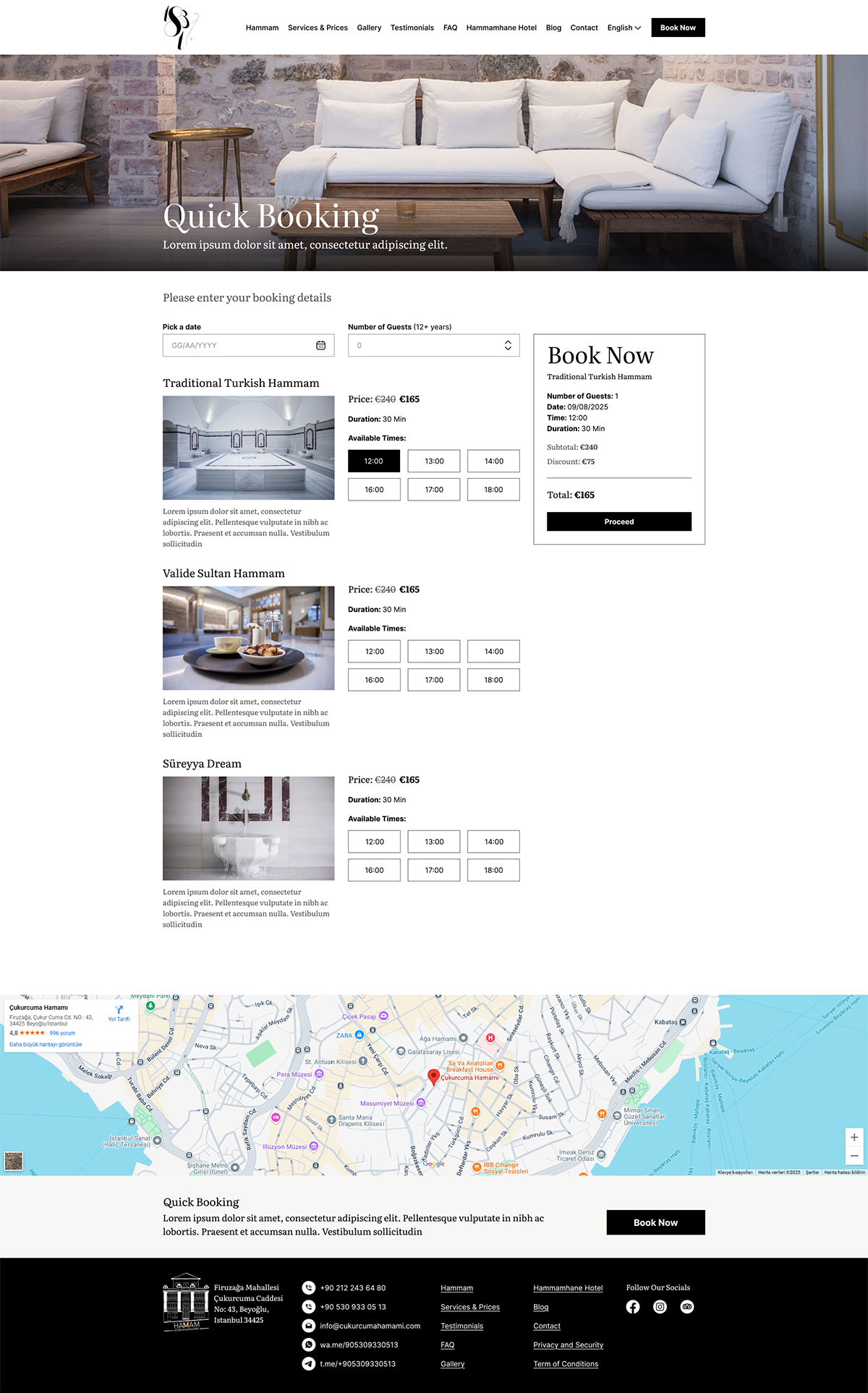Image resolution: width=868 pixels, height=1393 pixels.
Task: Select 14:00 slot for Valide Sultan Hammam
Action: click(493, 652)
